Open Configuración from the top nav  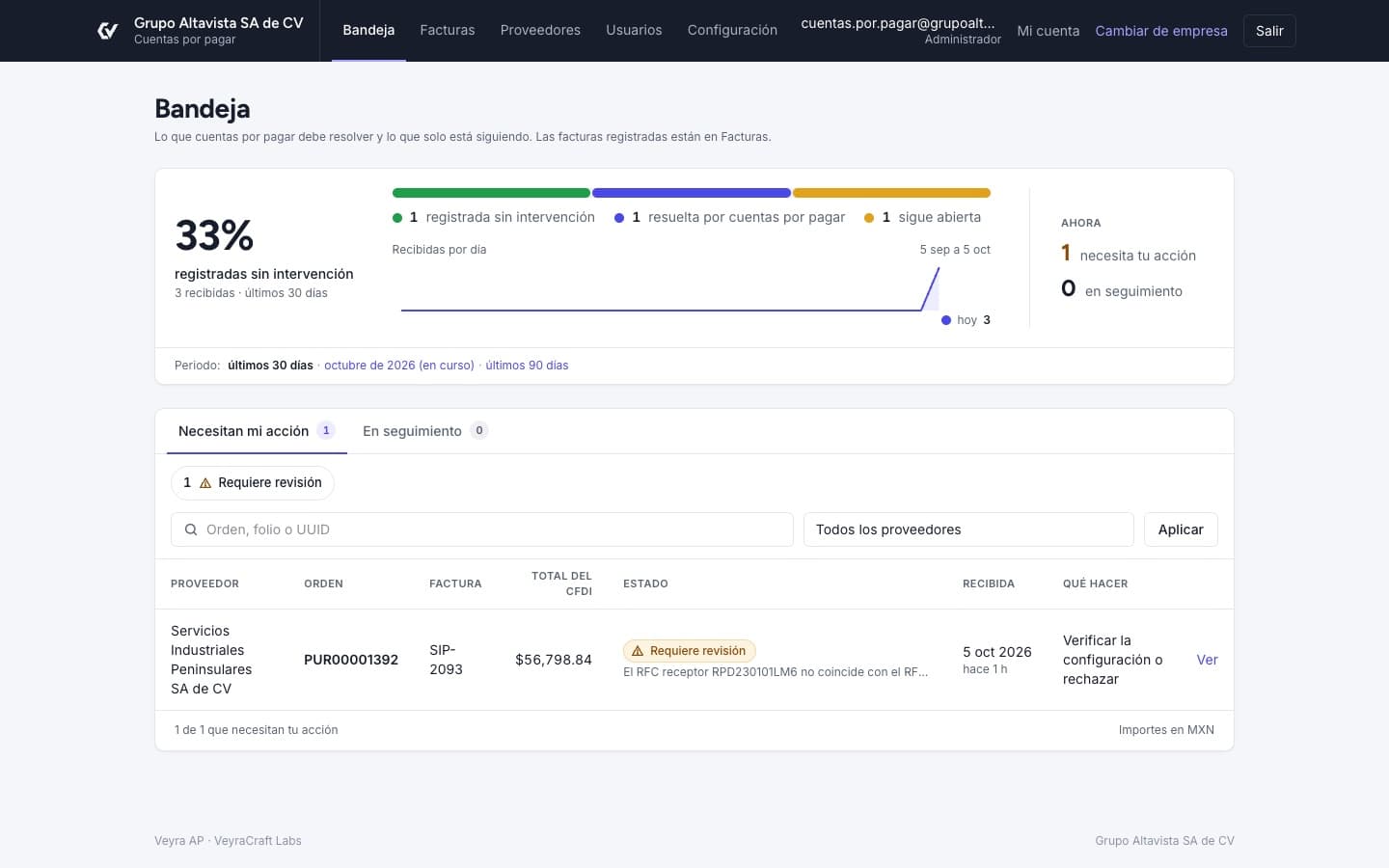(732, 30)
